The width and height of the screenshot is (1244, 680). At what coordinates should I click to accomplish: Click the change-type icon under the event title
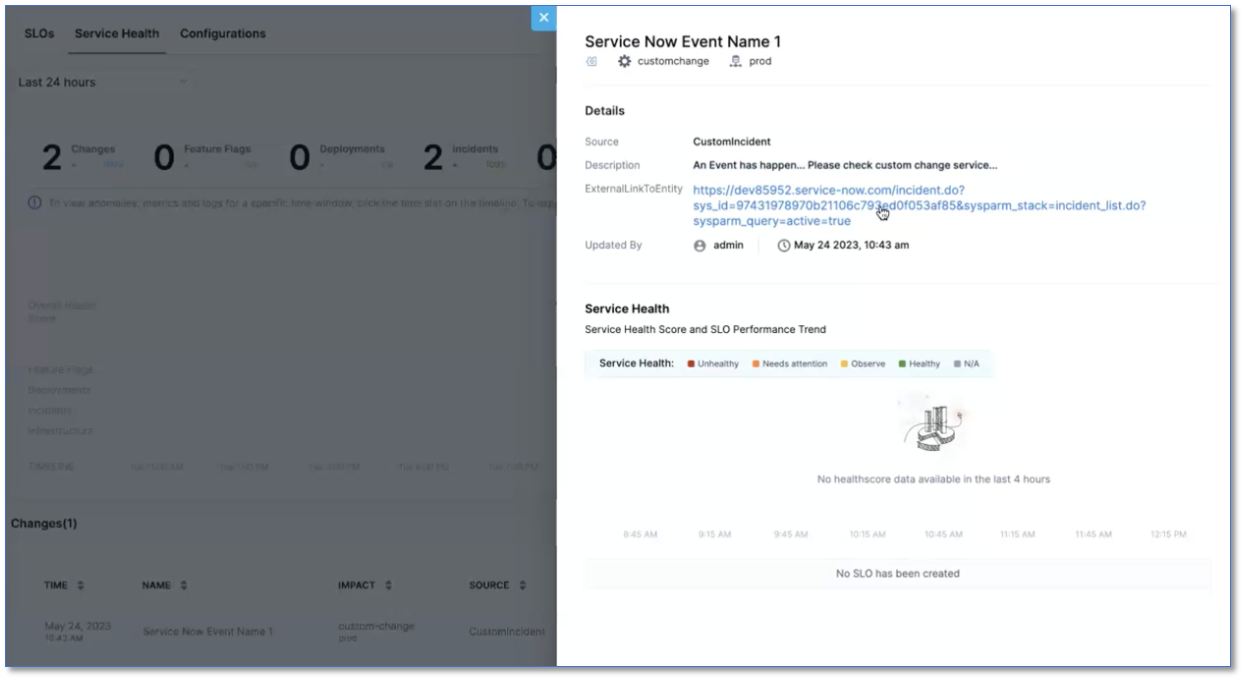pos(591,61)
